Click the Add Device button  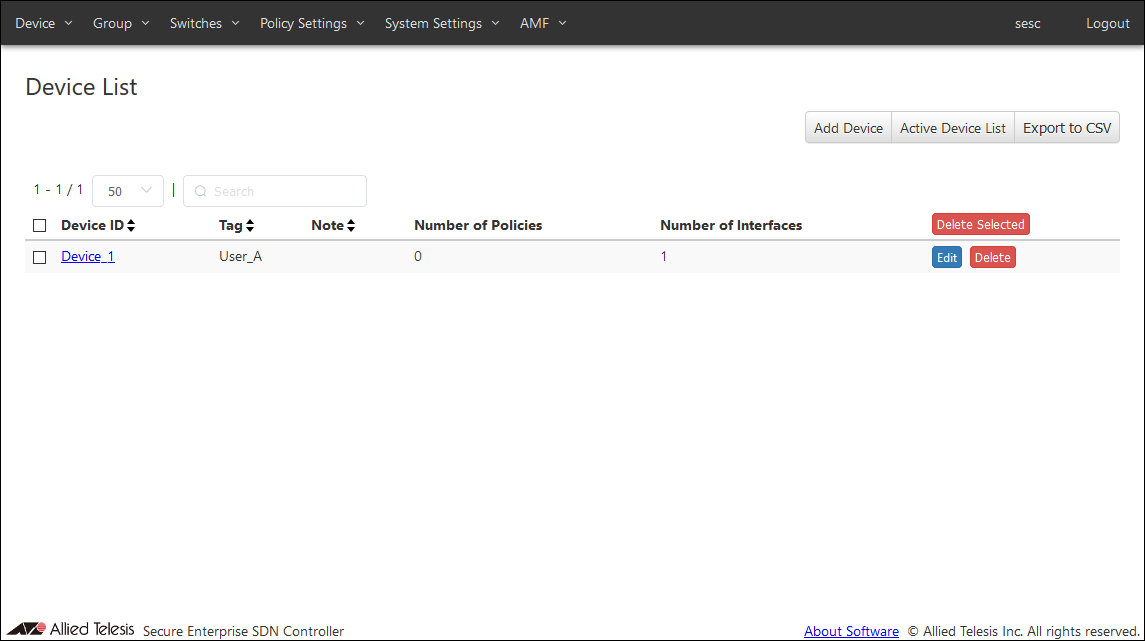[x=848, y=128]
